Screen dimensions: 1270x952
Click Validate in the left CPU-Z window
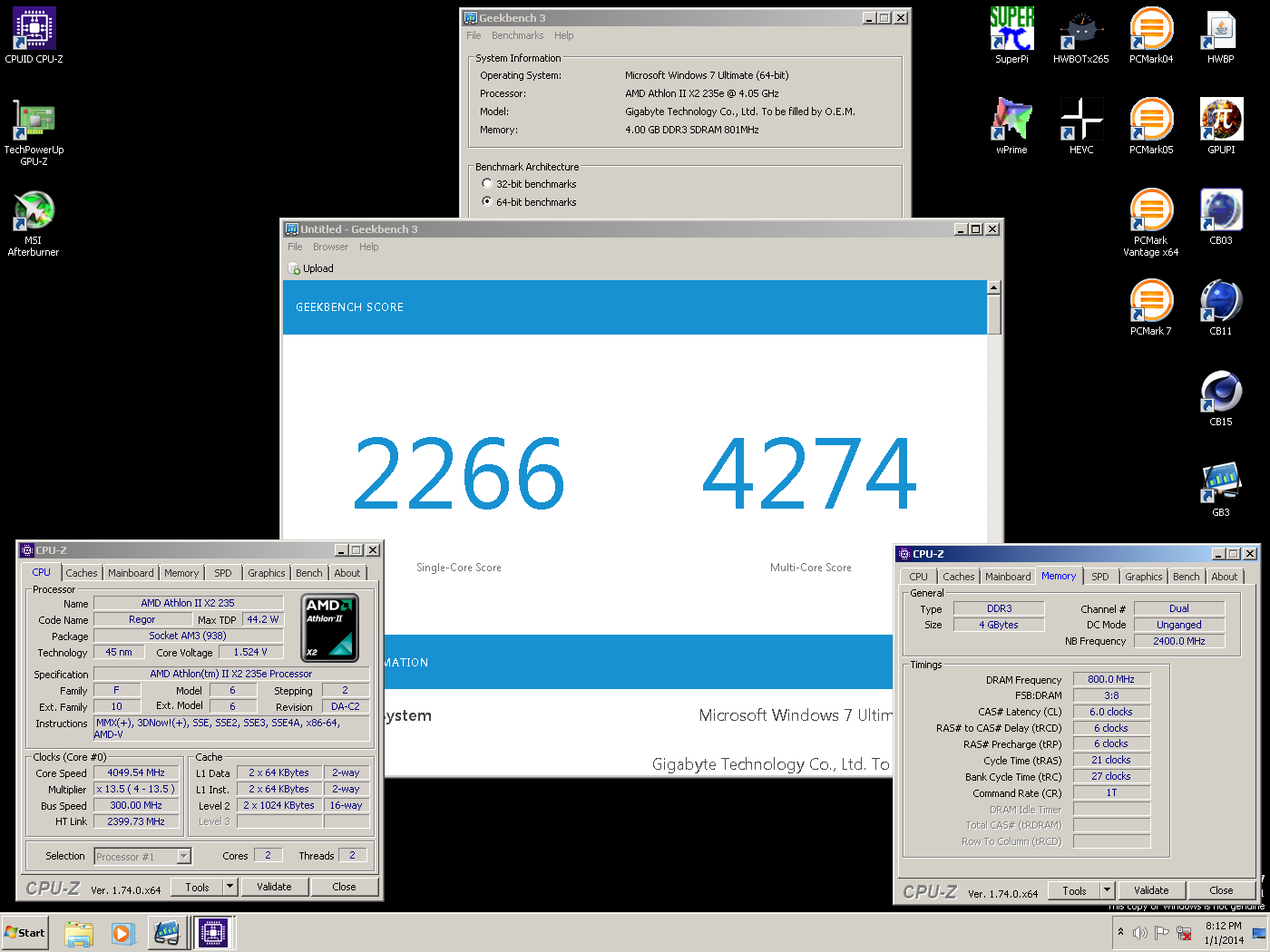coord(274,887)
